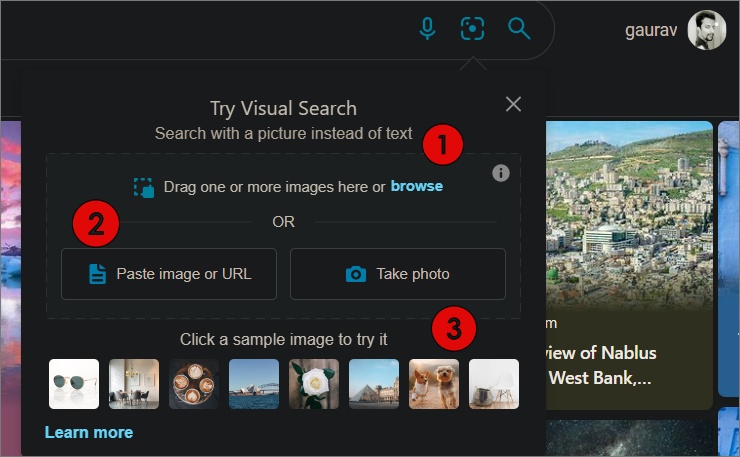Click the Paste image or URL button
The width and height of the screenshot is (740, 457).
[169, 274]
